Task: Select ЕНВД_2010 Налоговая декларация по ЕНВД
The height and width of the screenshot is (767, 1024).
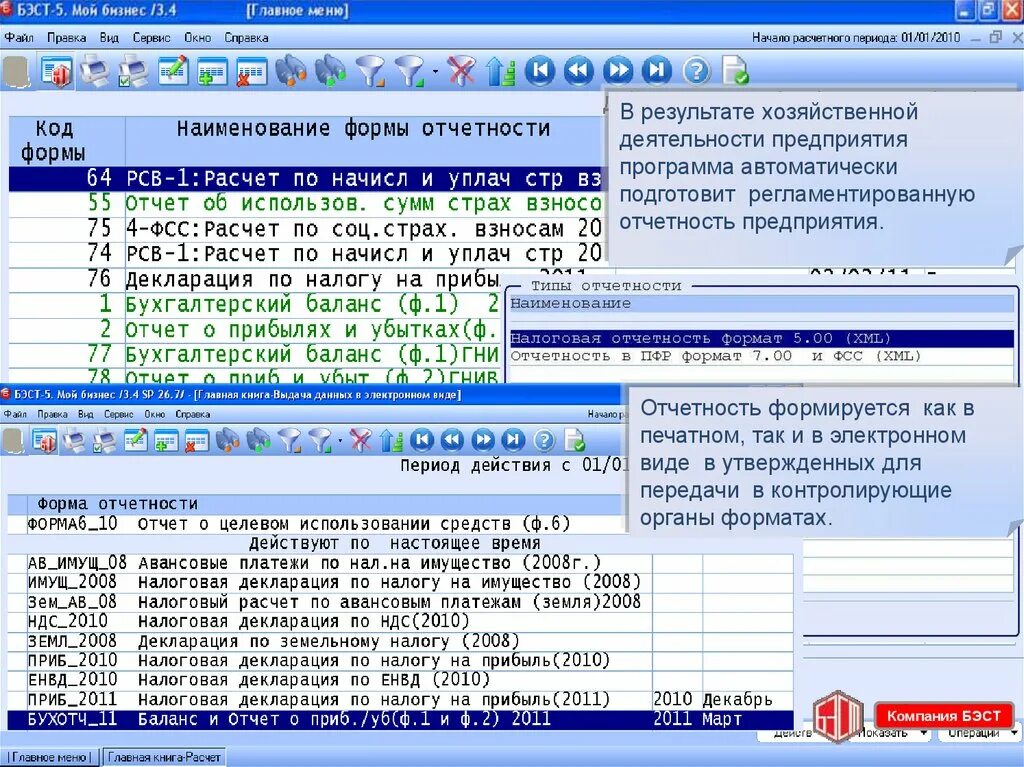Action: point(400,680)
